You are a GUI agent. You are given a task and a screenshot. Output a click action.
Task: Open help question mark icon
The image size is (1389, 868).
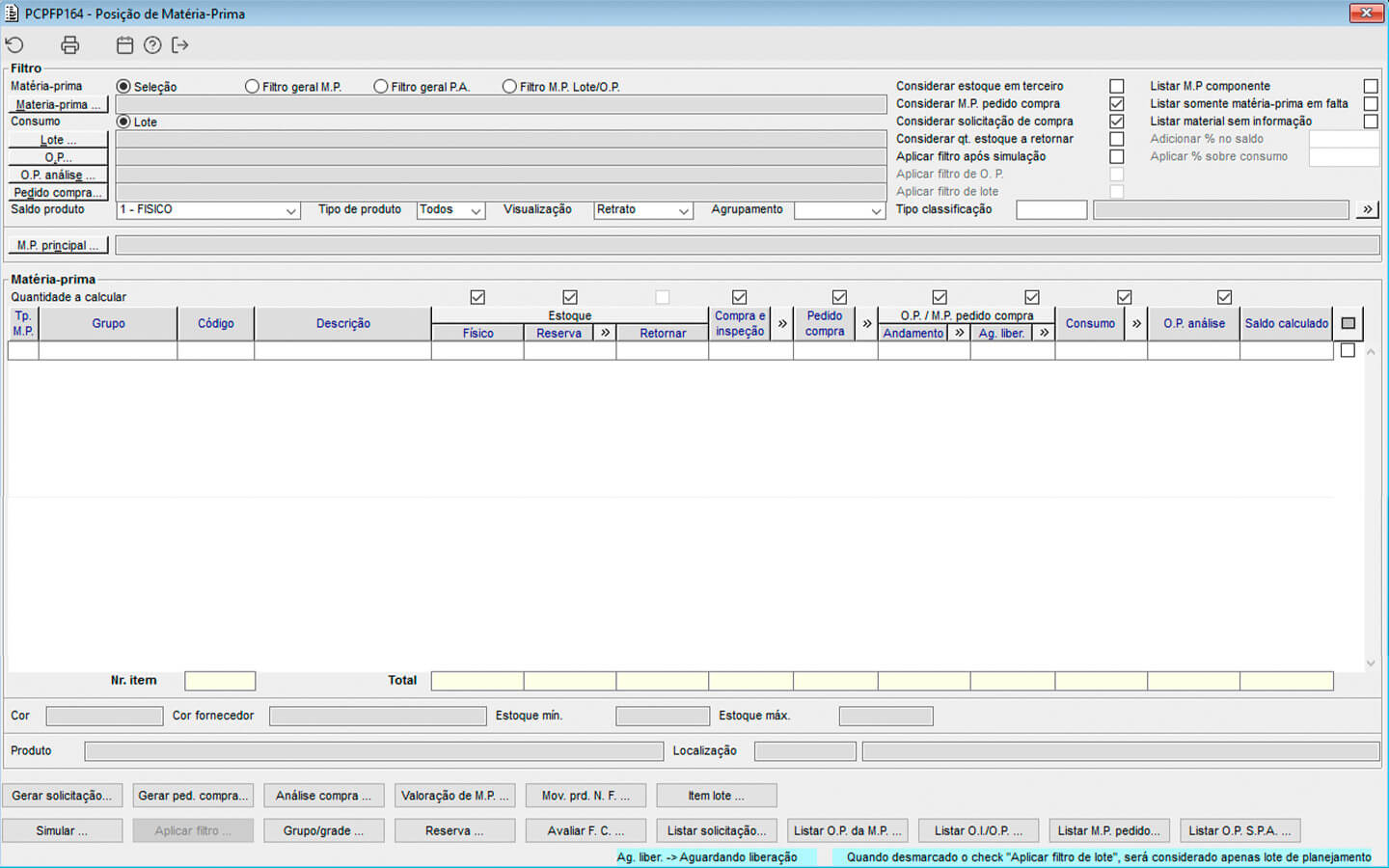tap(152, 45)
